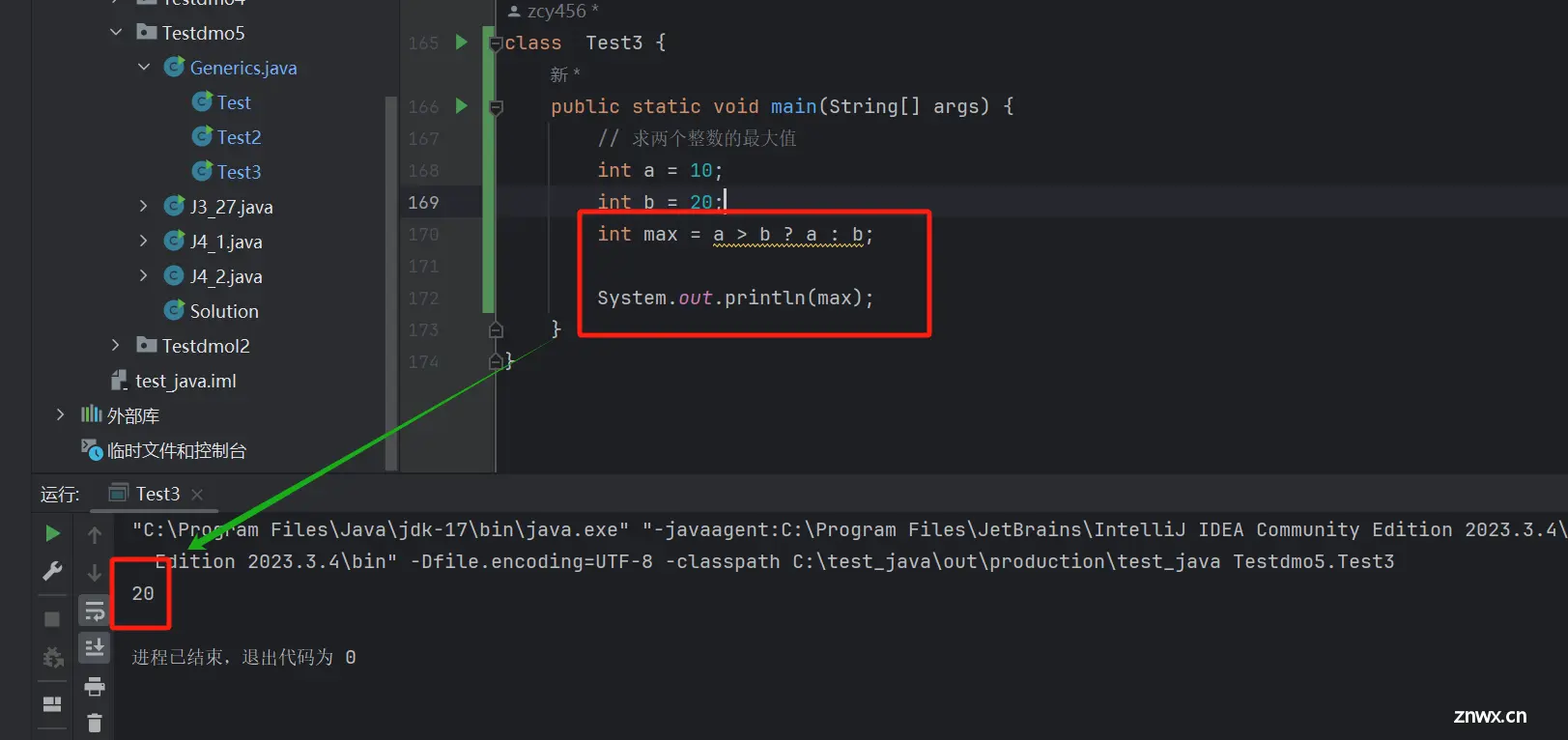Click the 'int a = 10;' line

(x=660, y=170)
